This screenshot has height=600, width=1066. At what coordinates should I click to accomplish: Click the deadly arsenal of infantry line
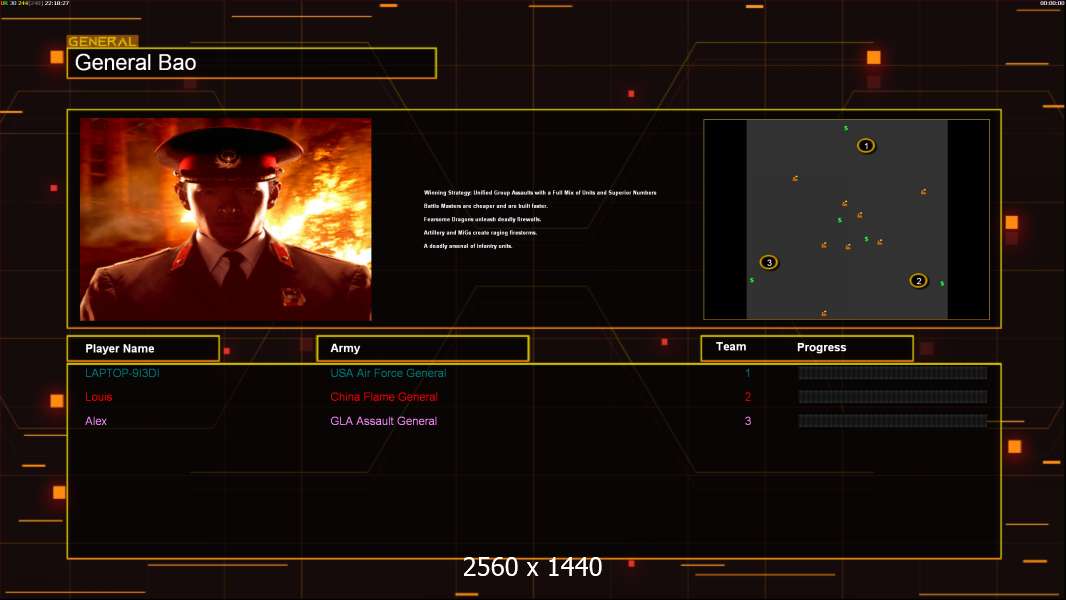point(468,246)
